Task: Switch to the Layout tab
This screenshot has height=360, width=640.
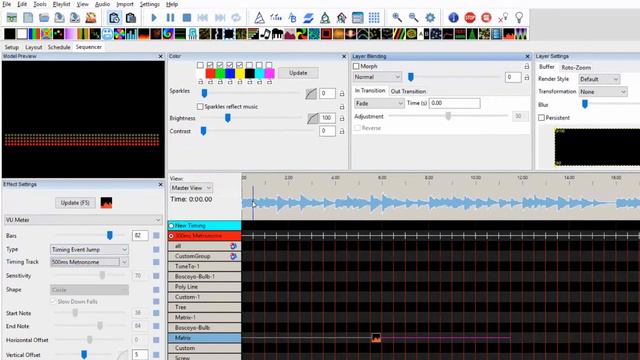Action: [x=33, y=47]
